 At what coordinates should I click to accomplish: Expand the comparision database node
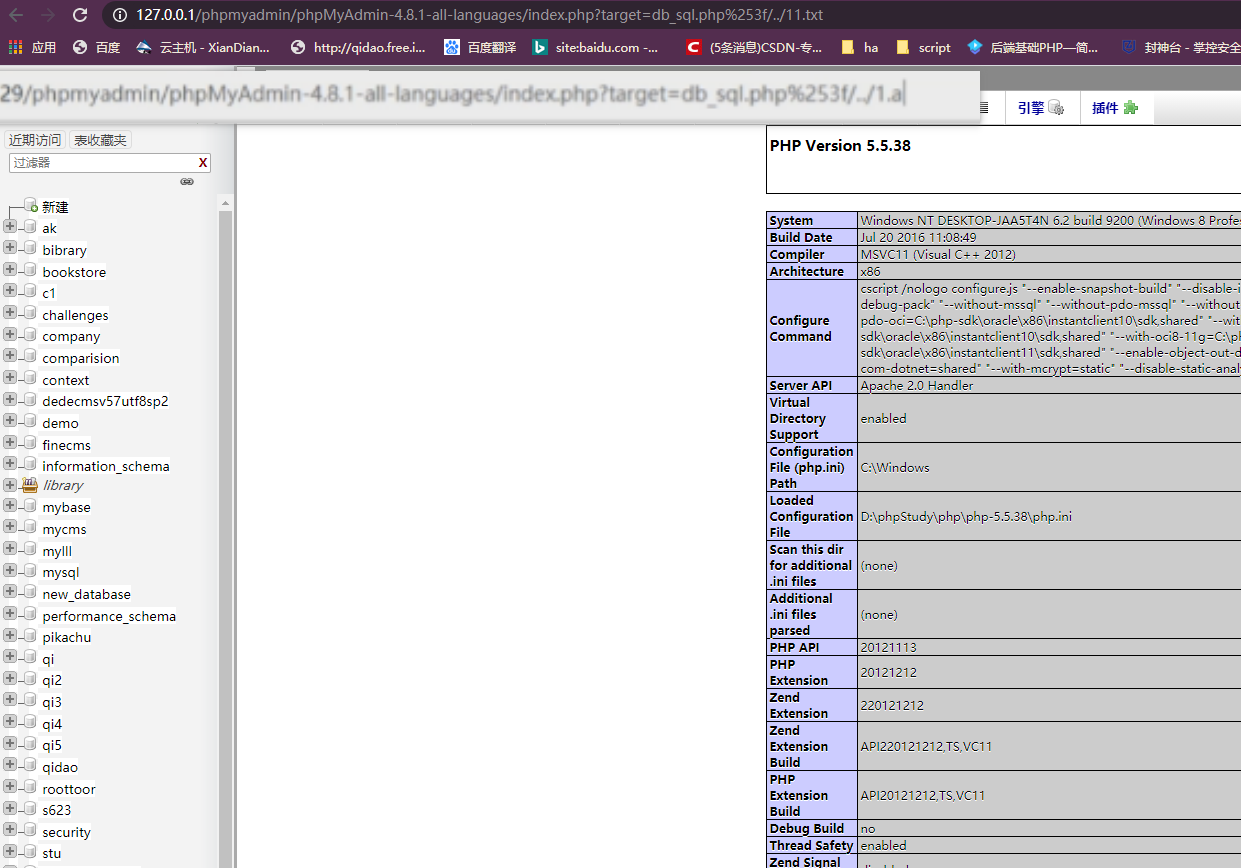click(x=10, y=356)
